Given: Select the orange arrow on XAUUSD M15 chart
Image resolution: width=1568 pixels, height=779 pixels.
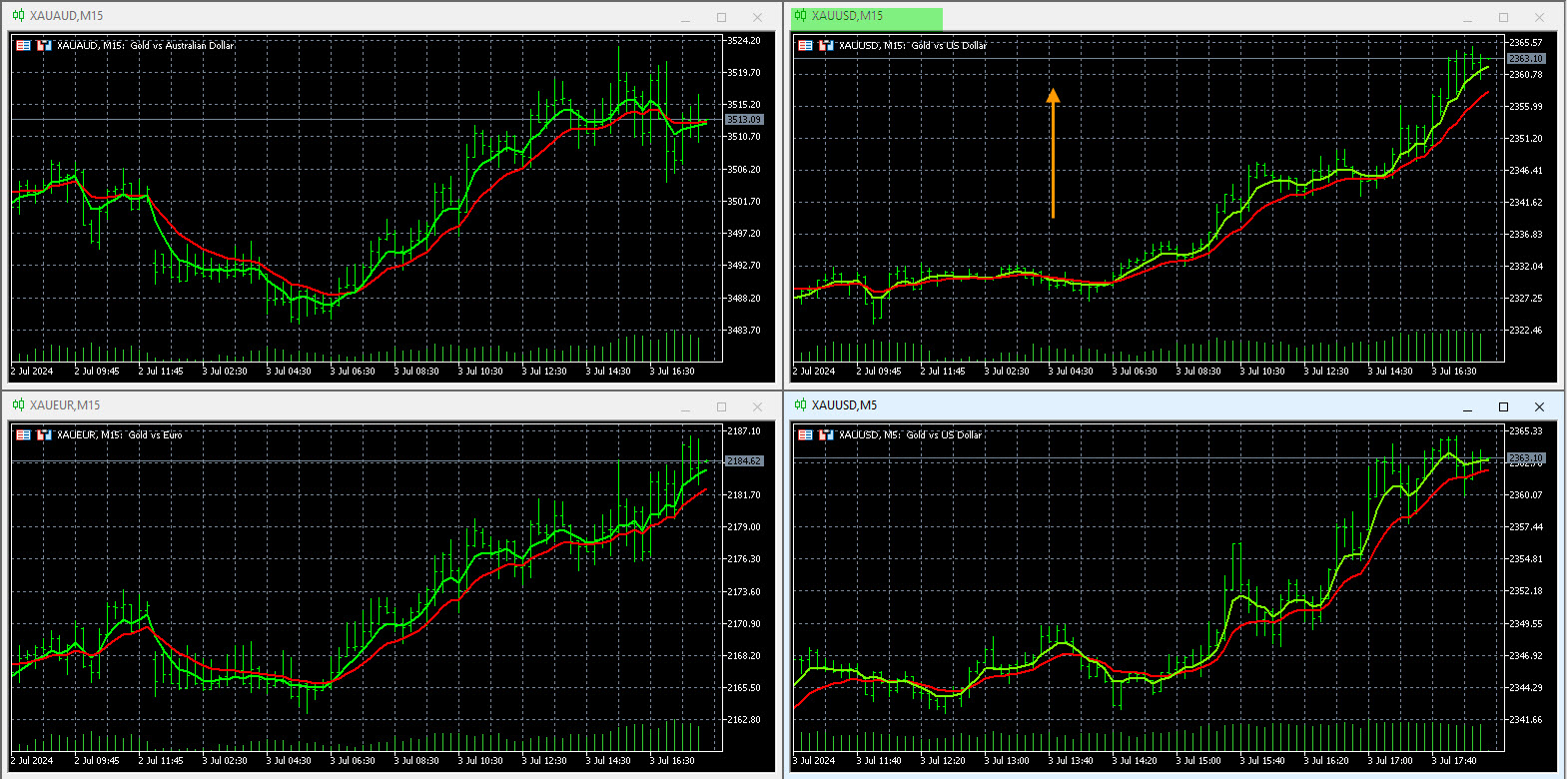Looking at the screenshot, I should pos(1053,150).
